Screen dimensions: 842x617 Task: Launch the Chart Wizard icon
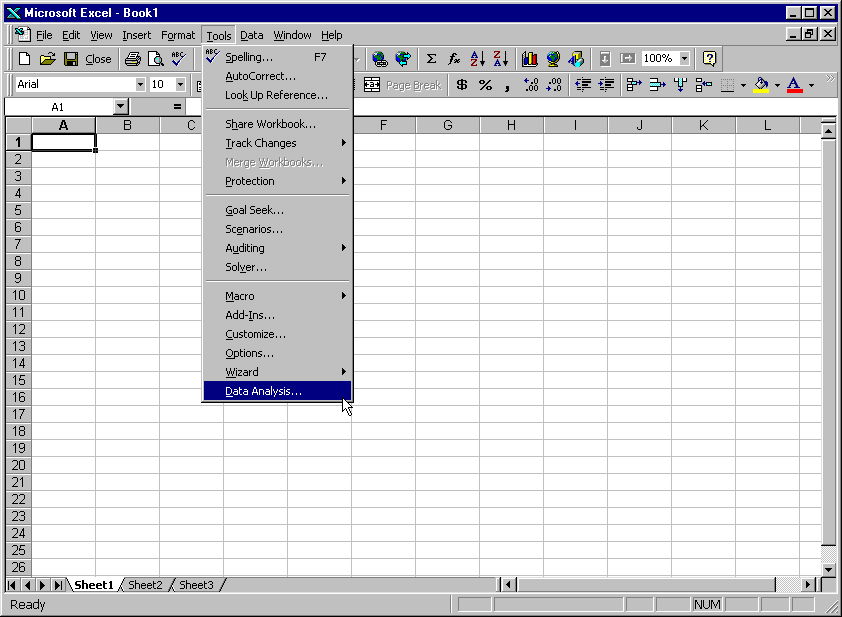coord(529,59)
